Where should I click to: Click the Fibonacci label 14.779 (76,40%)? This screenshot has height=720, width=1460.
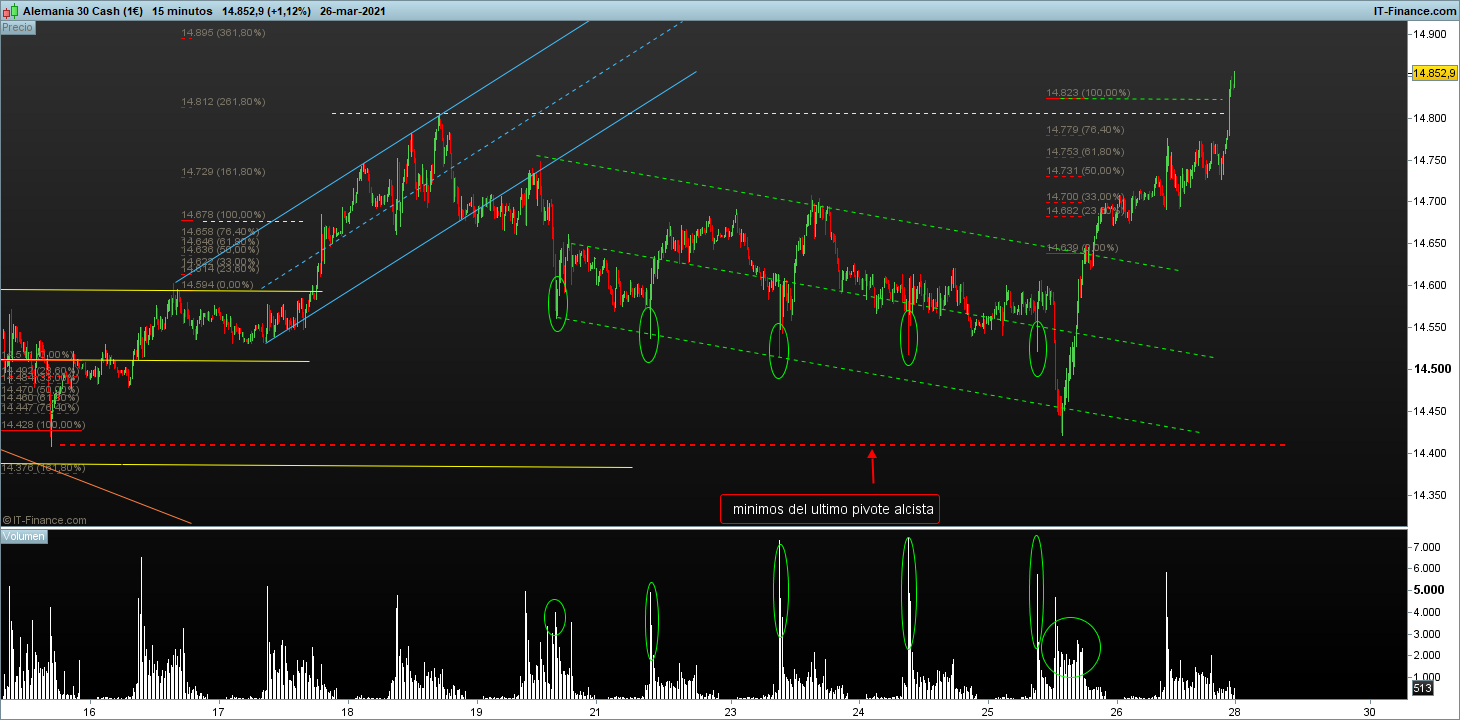1085,130
